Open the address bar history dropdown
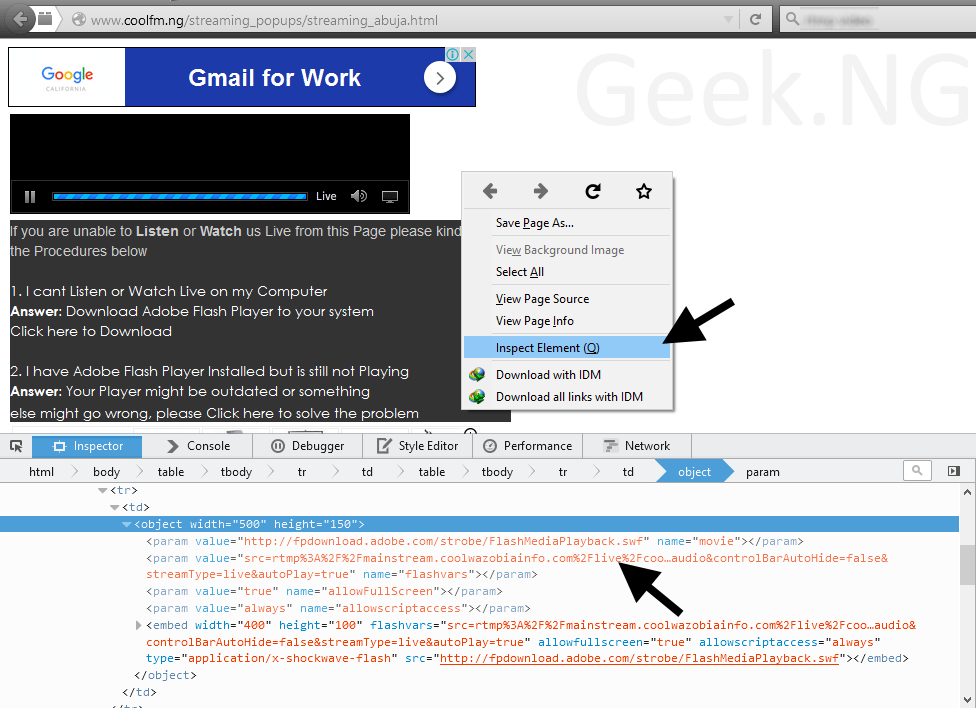The image size is (976, 708). 728,20
